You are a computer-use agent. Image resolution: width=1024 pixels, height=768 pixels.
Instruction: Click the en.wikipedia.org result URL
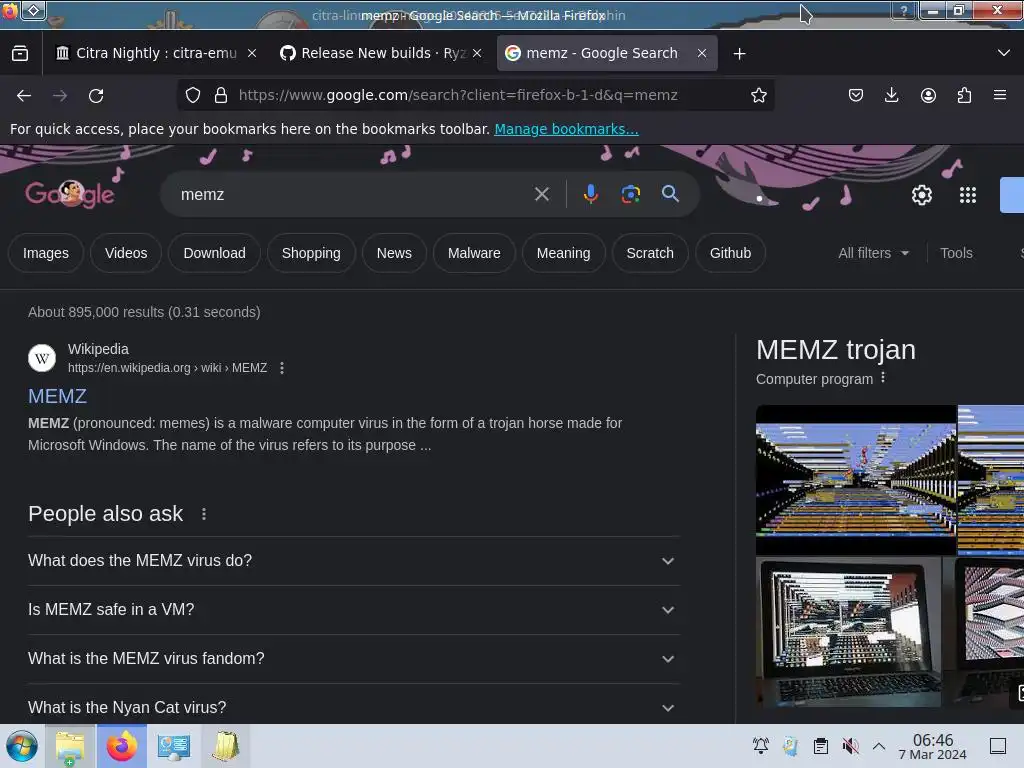click(x=167, y=368)
